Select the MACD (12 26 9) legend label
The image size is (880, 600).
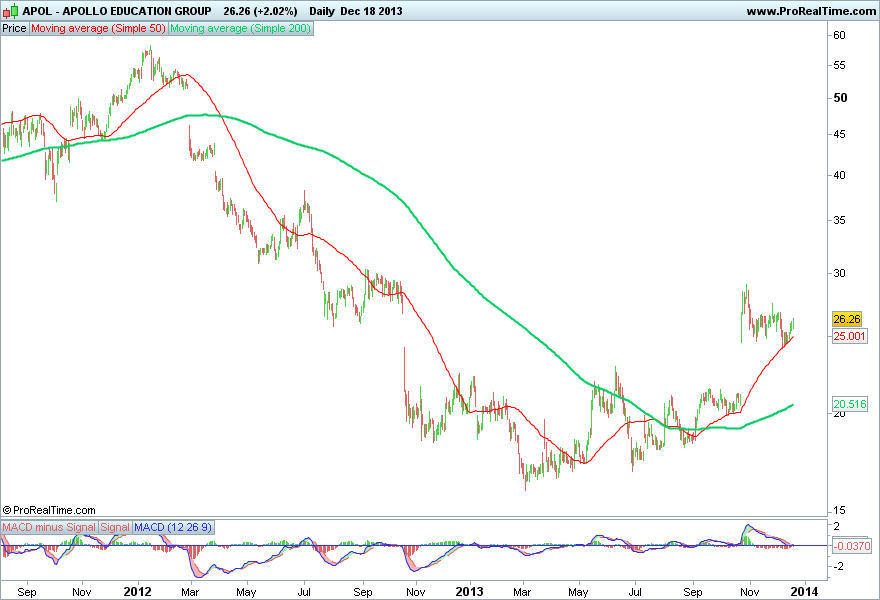coord(173,527)
